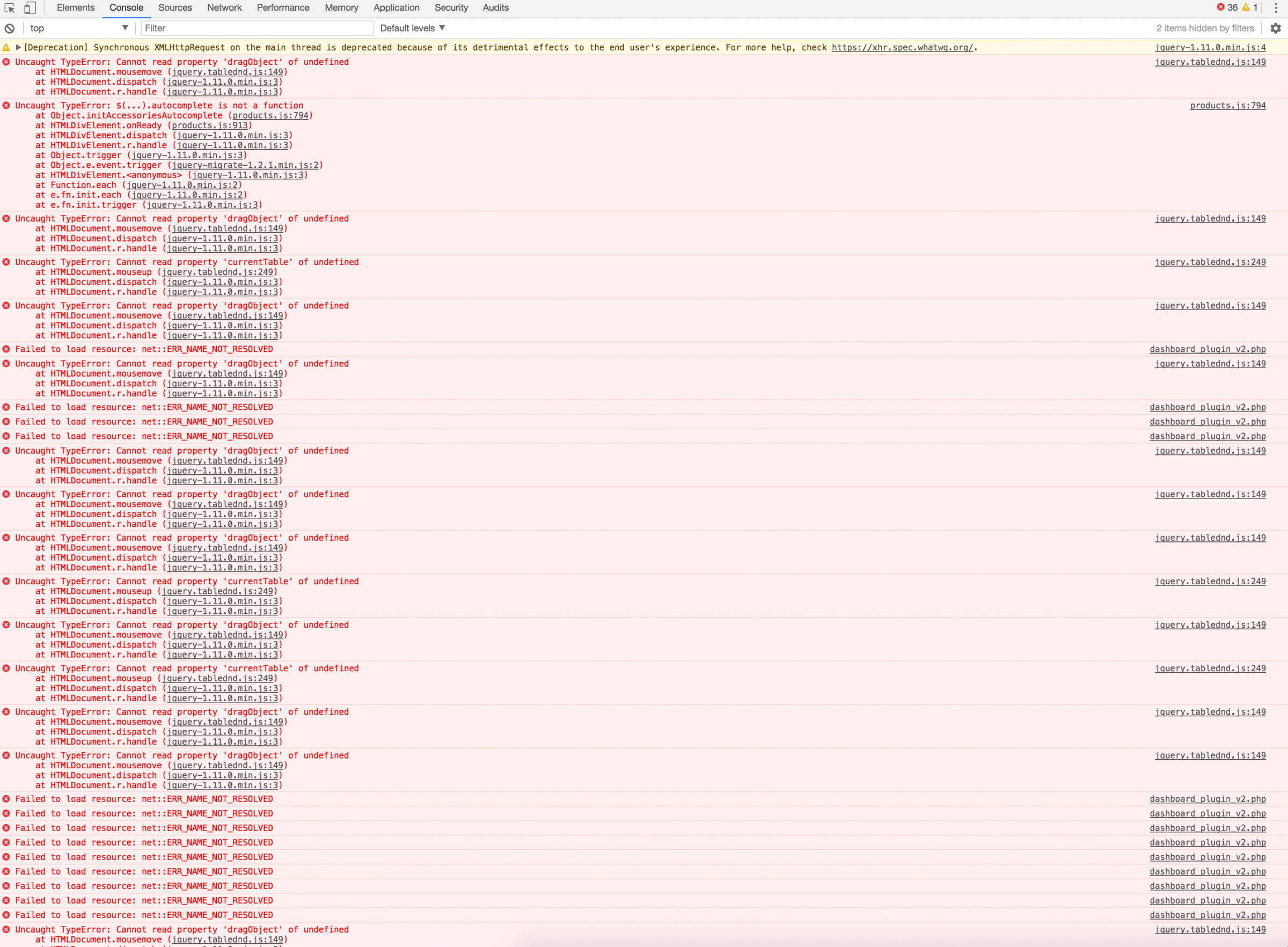Click the deprecation warning triangle icon

point(6,48)
